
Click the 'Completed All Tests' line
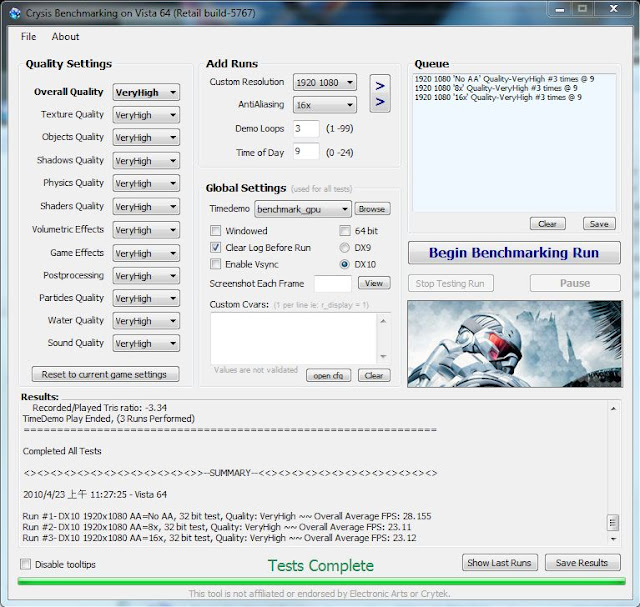click(x=62, y=451)
